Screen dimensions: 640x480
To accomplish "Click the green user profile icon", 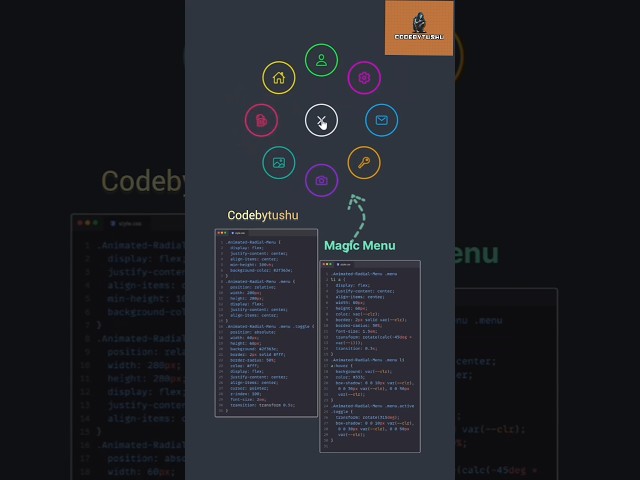I will tap(321, 60).
